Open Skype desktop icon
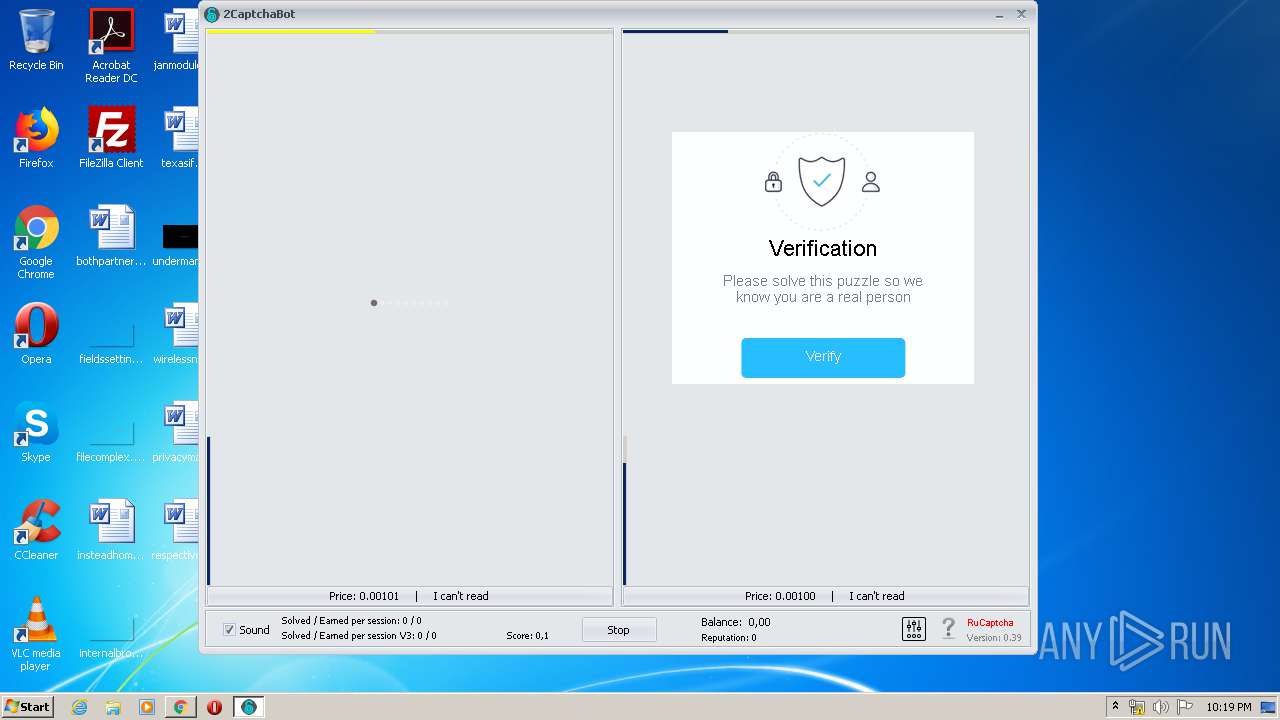Screen dimensions: 1280x720 point(36,432)
